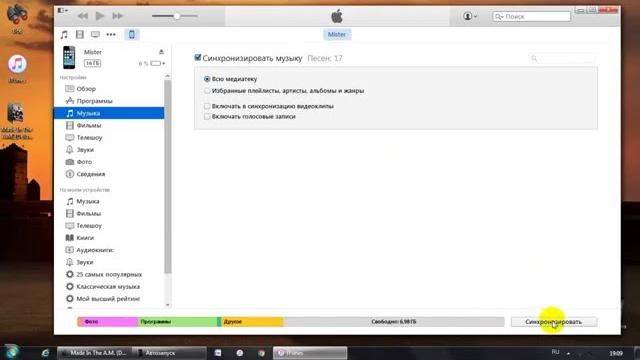The width and height of the screenshot is (640, 360).
Task: Open the 25 самых популярных playlist
Action: pos(109,274)
